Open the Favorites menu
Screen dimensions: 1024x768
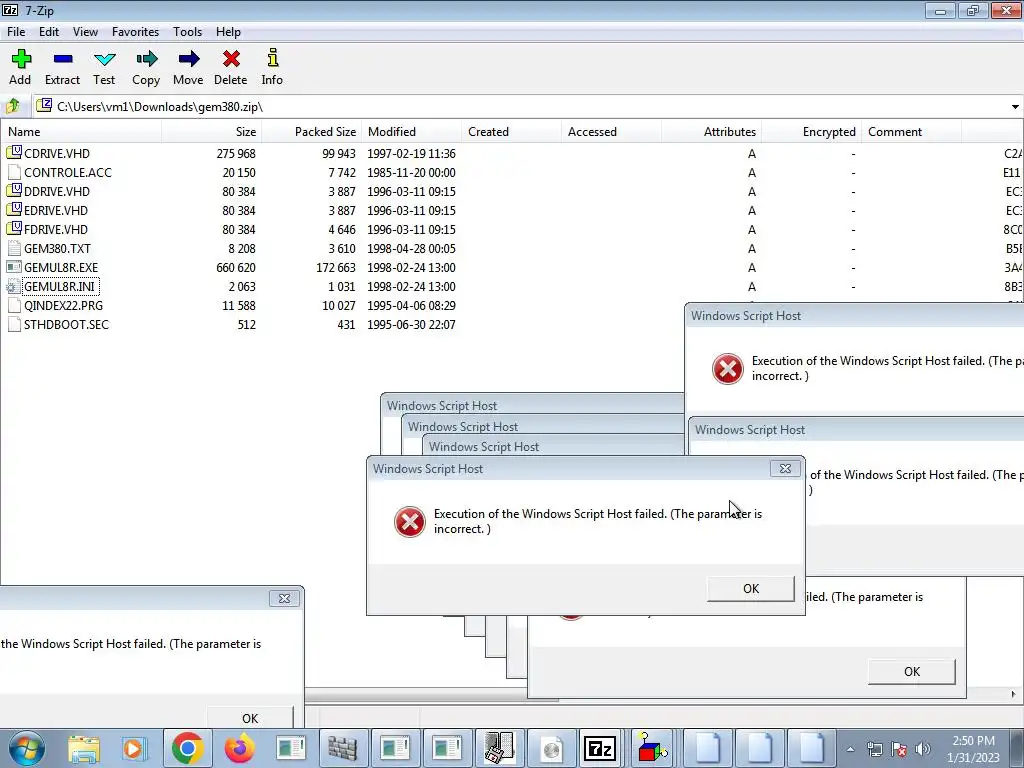[x=135, y=31]
